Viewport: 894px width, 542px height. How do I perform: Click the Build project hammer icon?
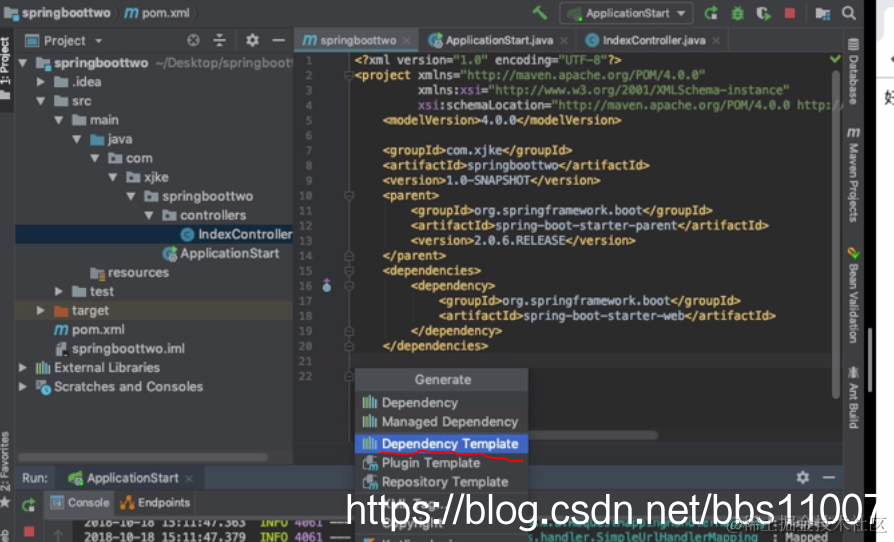pos(539,13)
